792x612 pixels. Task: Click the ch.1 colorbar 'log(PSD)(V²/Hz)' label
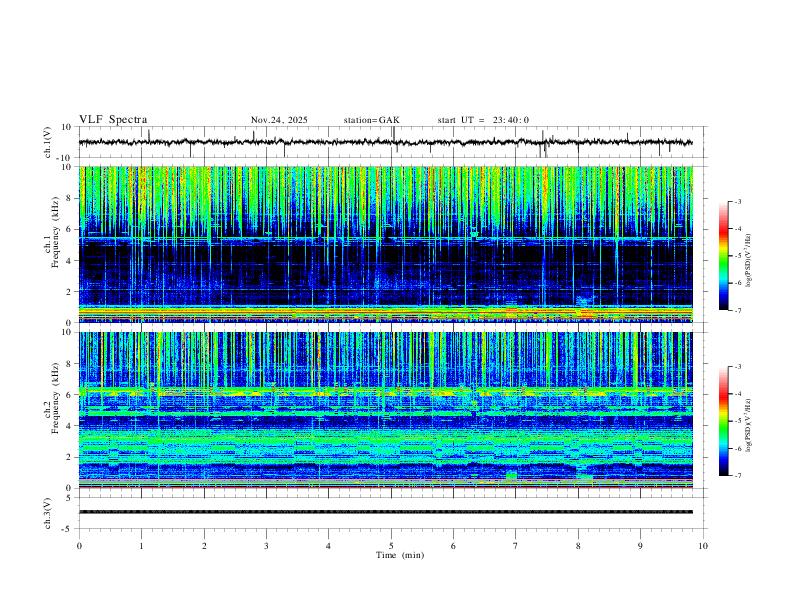coord(749,261)
